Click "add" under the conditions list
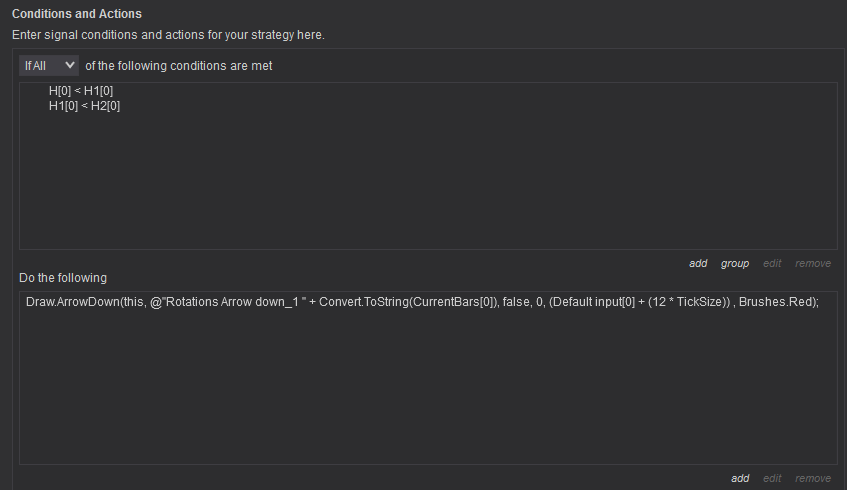 point(698,263)
